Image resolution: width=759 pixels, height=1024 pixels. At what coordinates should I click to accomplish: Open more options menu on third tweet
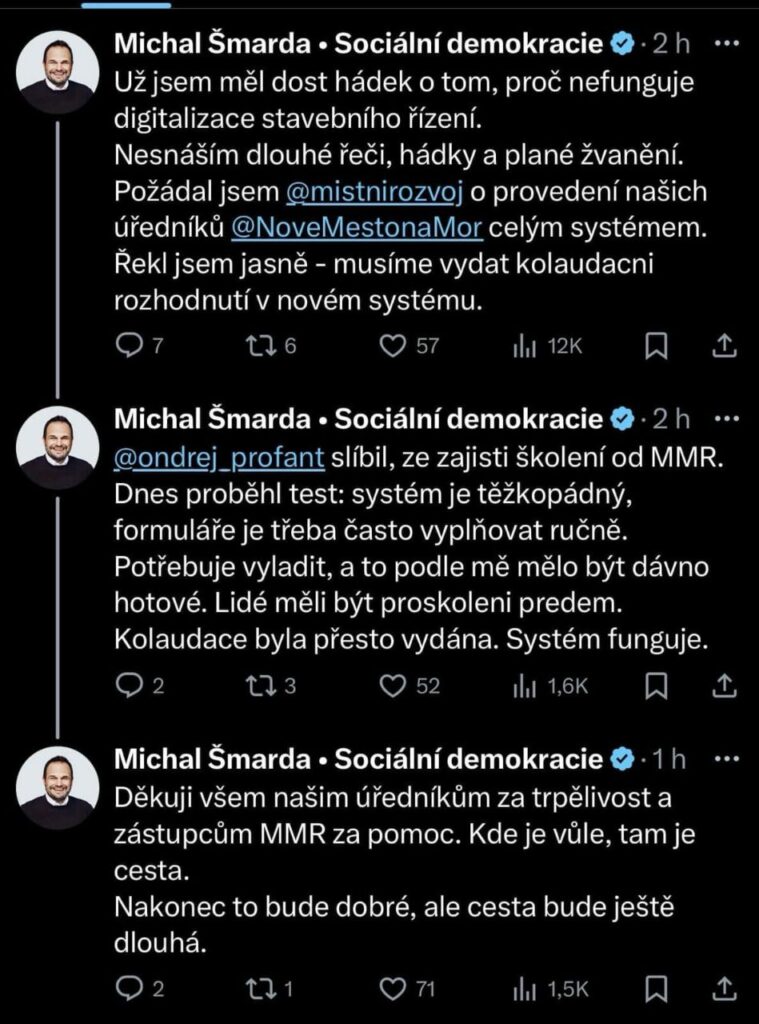click(728, 759)
